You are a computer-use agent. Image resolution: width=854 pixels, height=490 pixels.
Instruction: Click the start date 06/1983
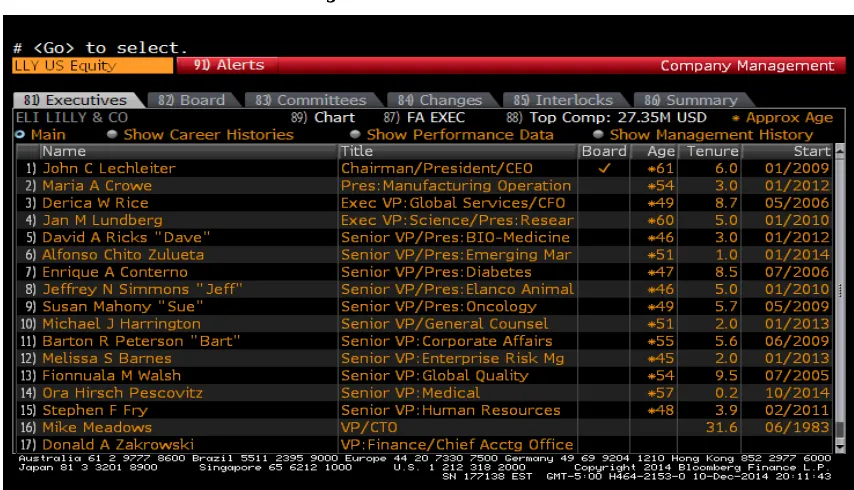pos(797,427)
